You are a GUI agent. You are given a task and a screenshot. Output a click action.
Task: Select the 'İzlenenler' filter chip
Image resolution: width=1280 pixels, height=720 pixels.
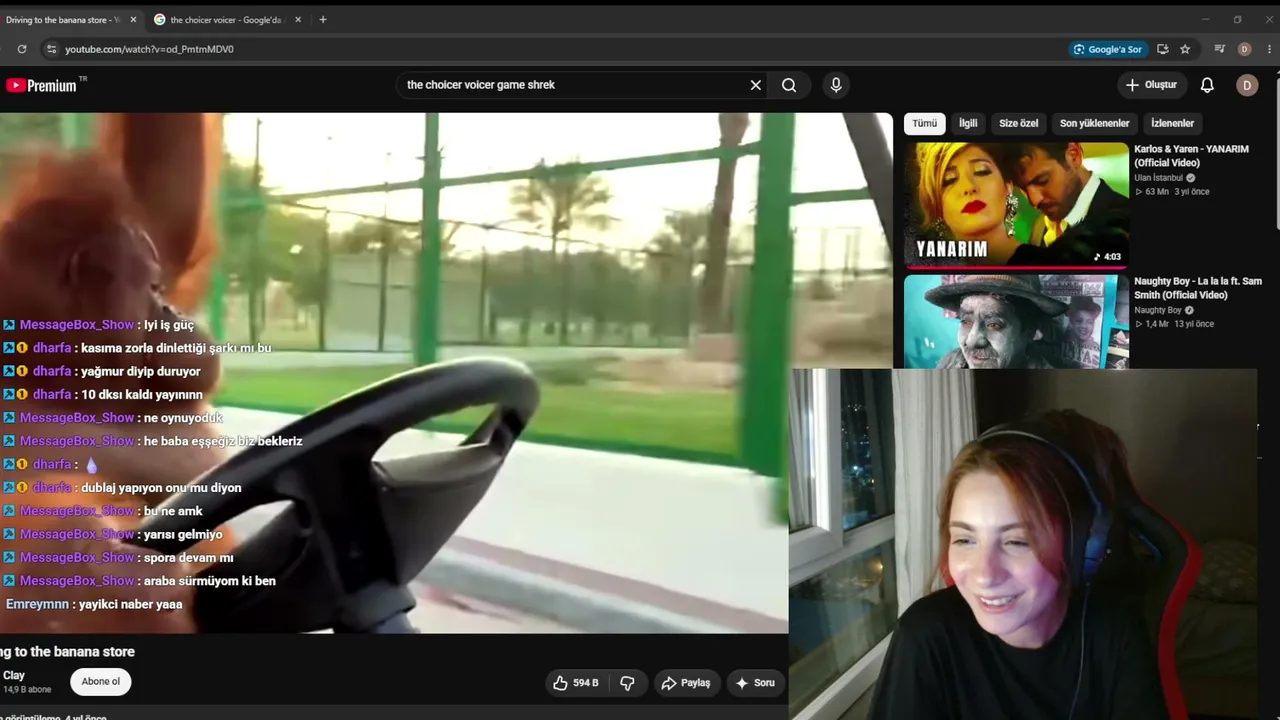click(1173, 123)
